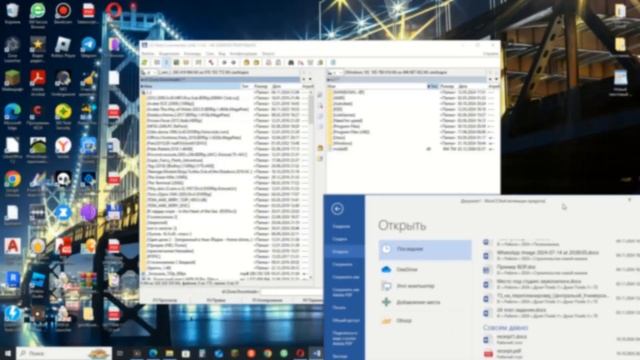This screenshot has width=640, height=360.
Task: Select Сохранить как in Word sidebar
Action: [x=345, y=277]
